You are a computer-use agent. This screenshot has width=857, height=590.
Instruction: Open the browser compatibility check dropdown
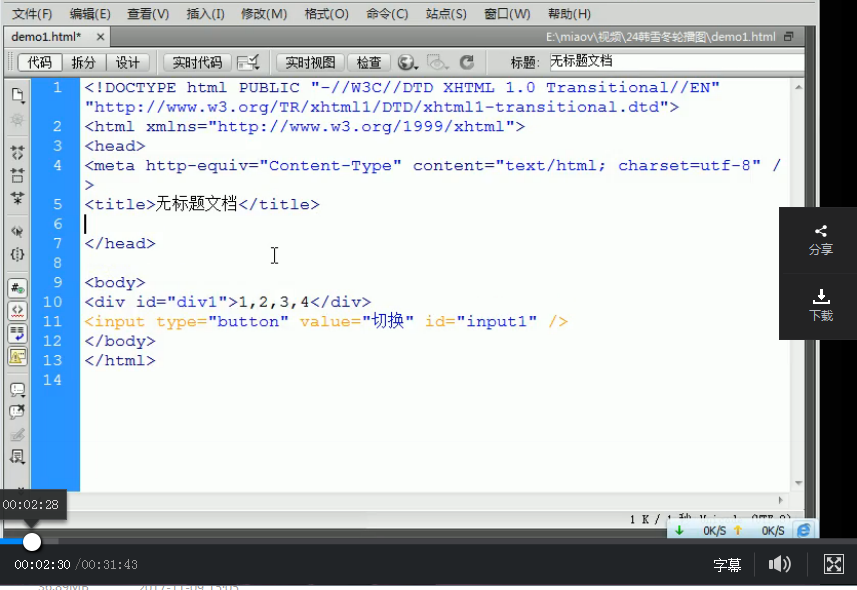(248, 62)
